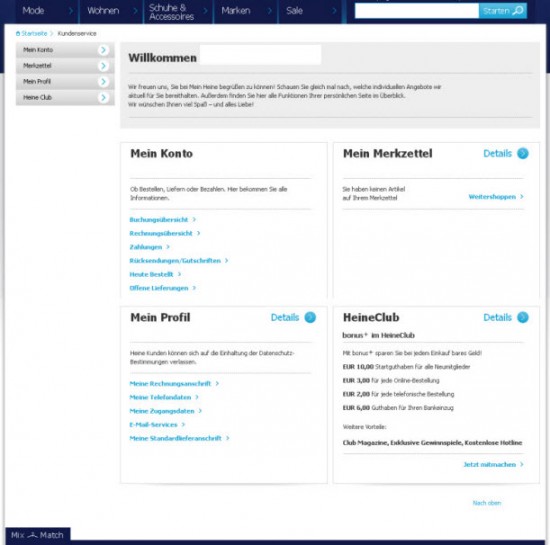Open the Marken menu item
The width and height of the screenshot is (550, 545).
tap(246, 11)
